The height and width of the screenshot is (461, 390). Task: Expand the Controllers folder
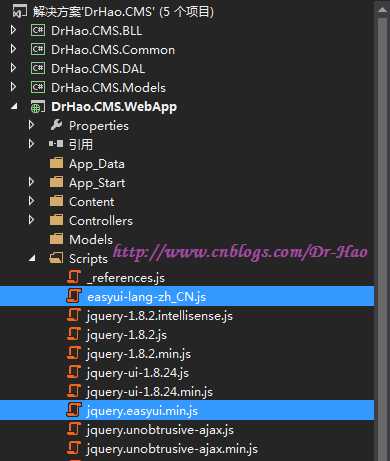tap(32, 220)
